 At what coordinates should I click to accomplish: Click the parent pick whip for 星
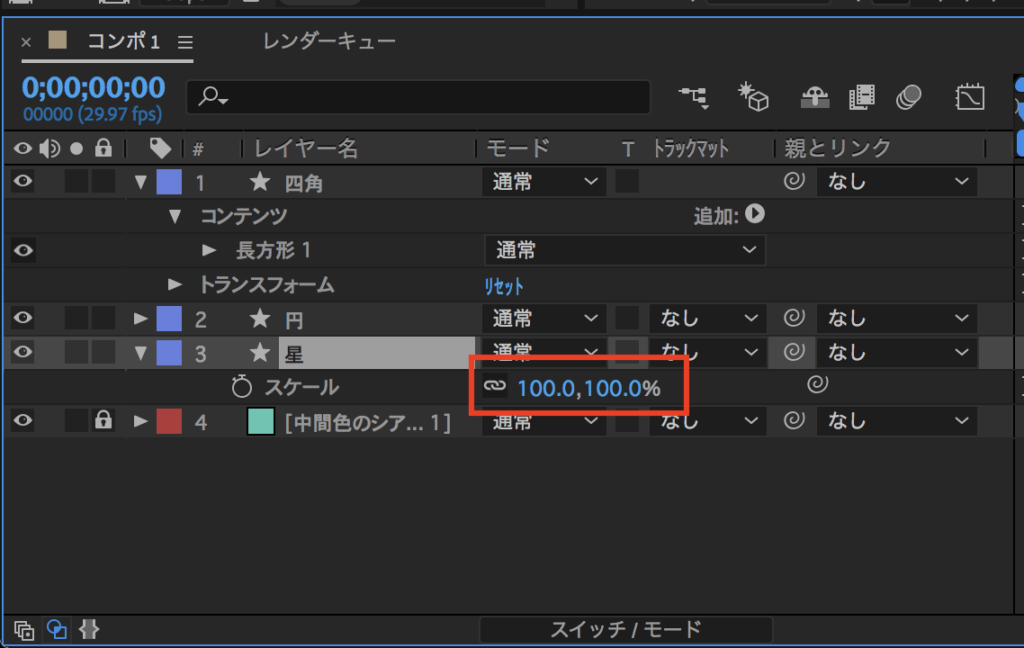click(x=793, y=352)
